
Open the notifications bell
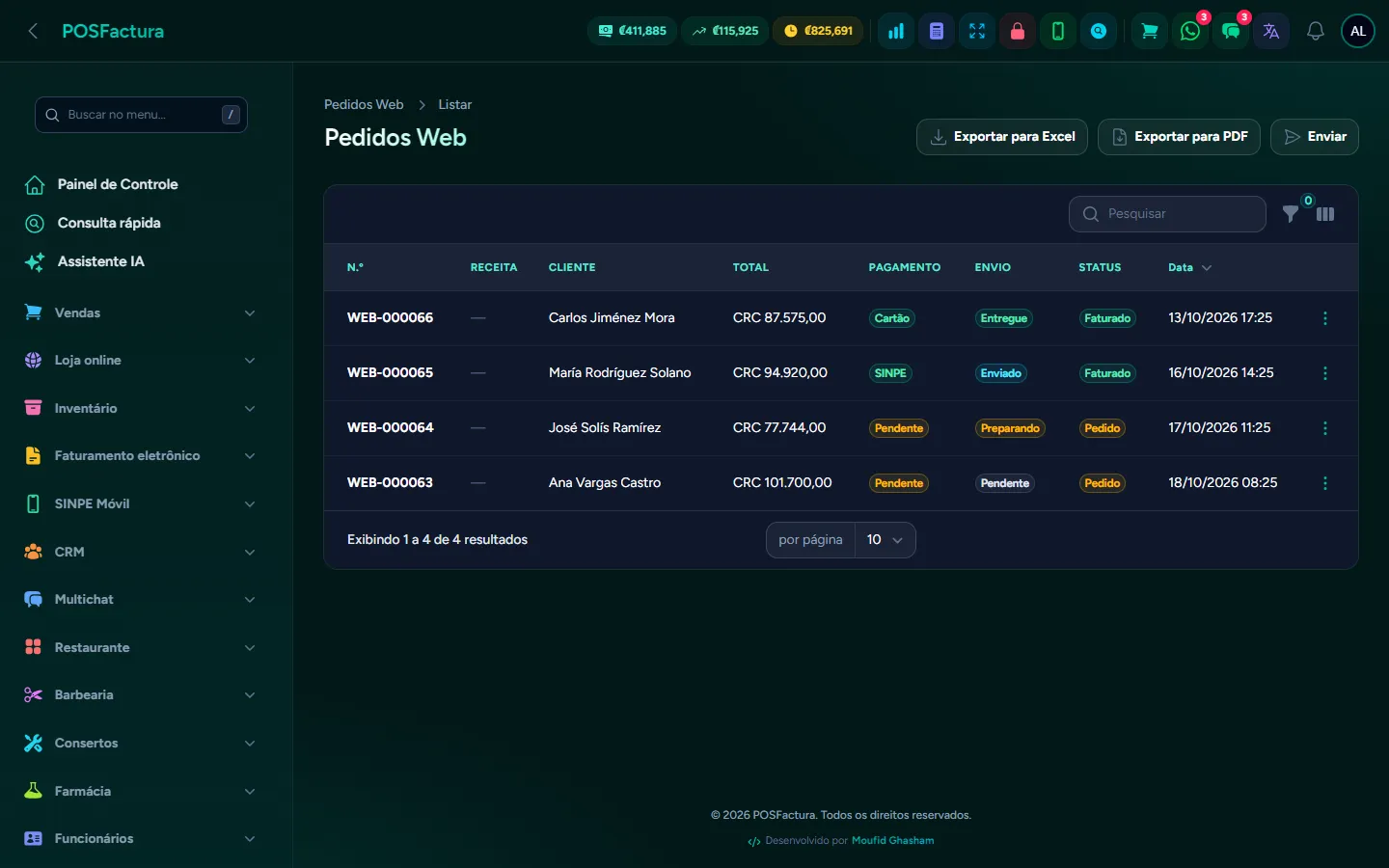pyautogui.click(x=1315, y=31)
